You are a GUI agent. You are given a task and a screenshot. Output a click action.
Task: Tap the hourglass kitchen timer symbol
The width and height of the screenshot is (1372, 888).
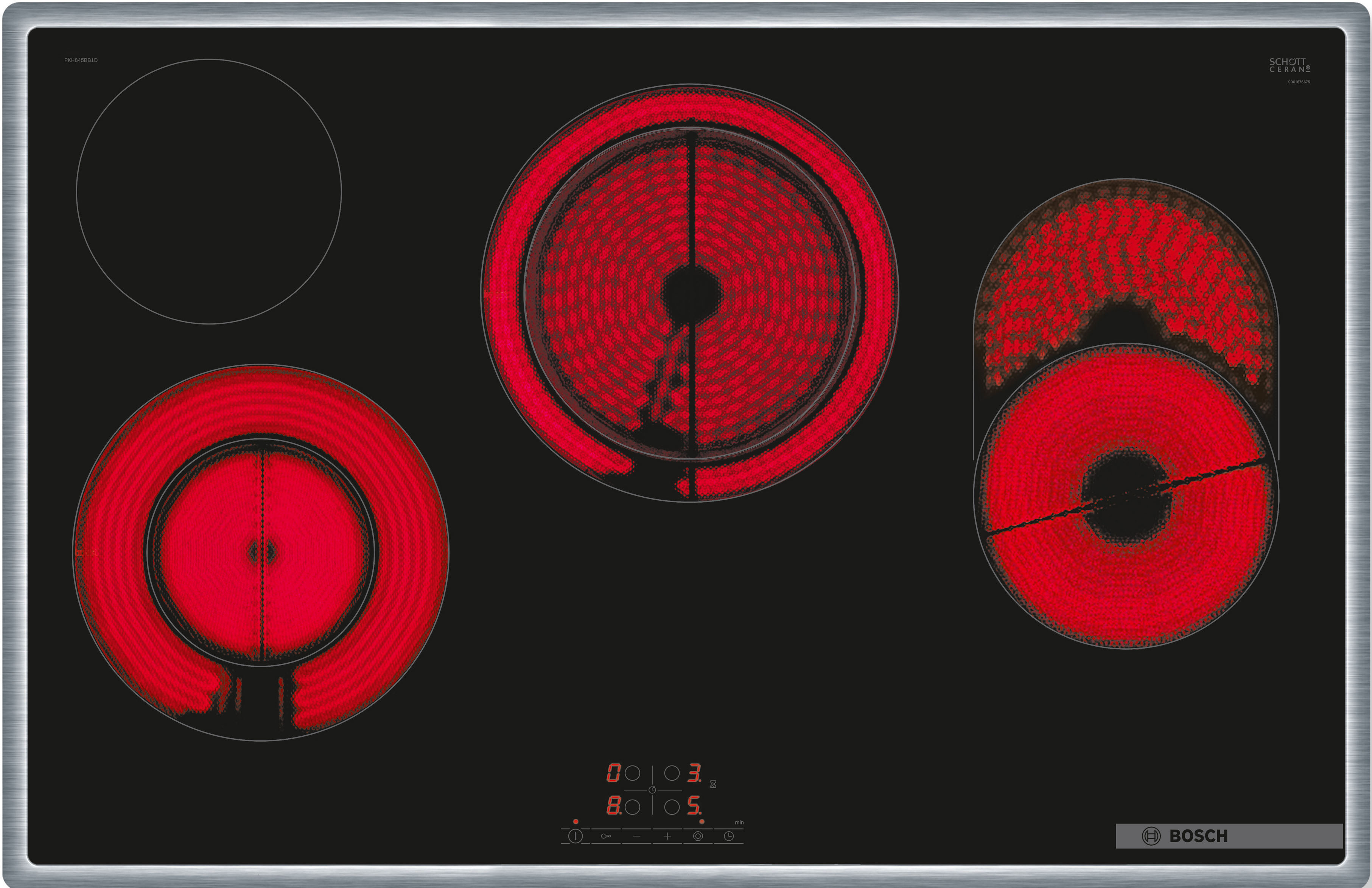coord(713,784)
